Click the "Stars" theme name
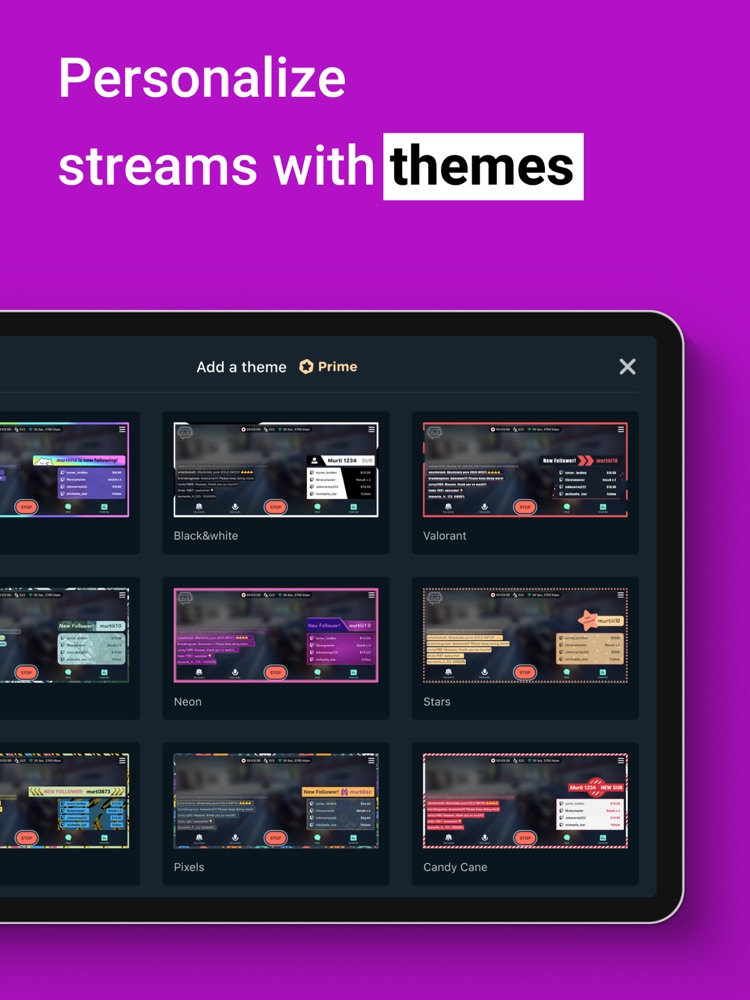This screenshot has width=750, height=1000. click(437, 702)
